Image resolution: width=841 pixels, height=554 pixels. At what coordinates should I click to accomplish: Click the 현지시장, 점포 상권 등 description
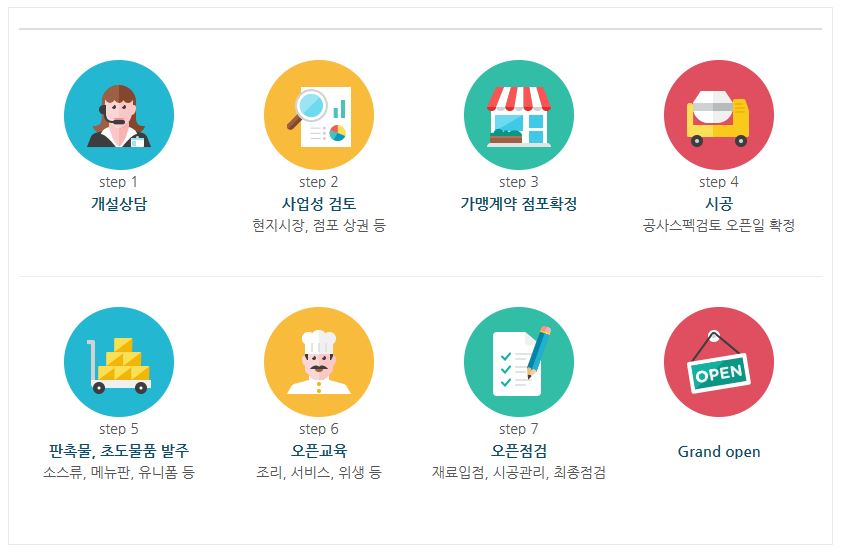pyautogui.click(x=319, y=226)
